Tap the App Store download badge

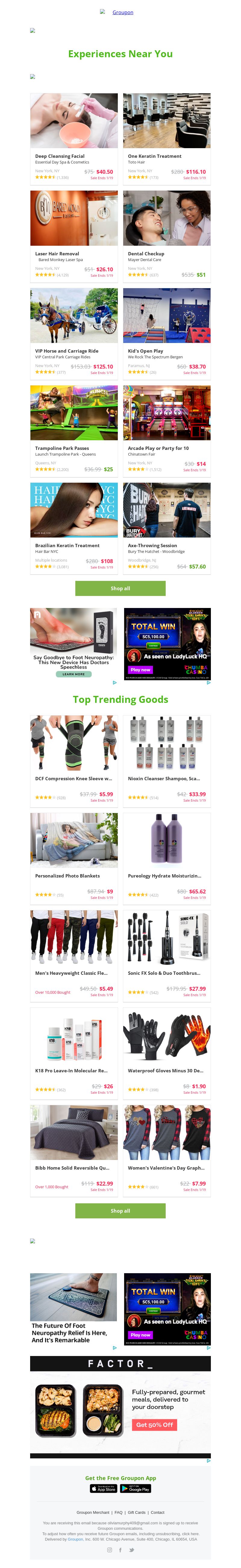point(104,1488)
